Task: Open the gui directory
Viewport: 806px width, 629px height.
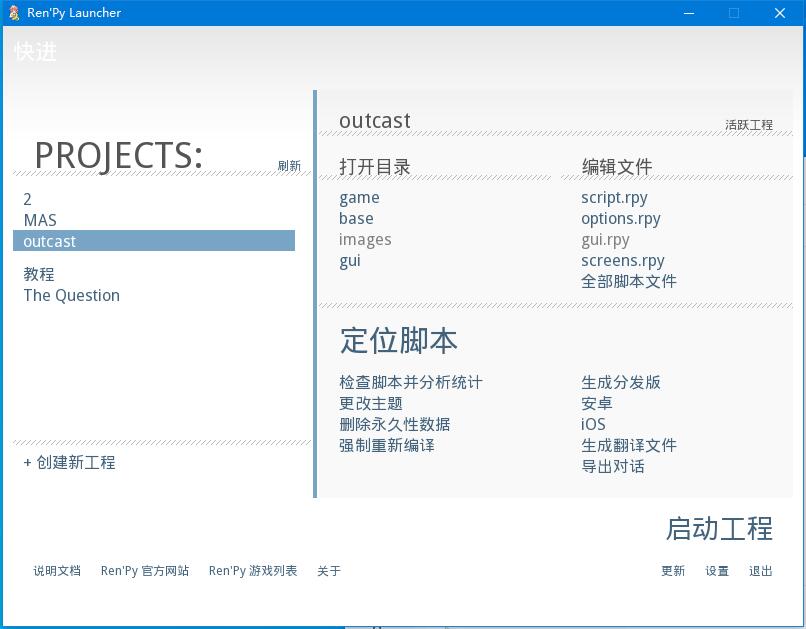Action: point(350,261)
